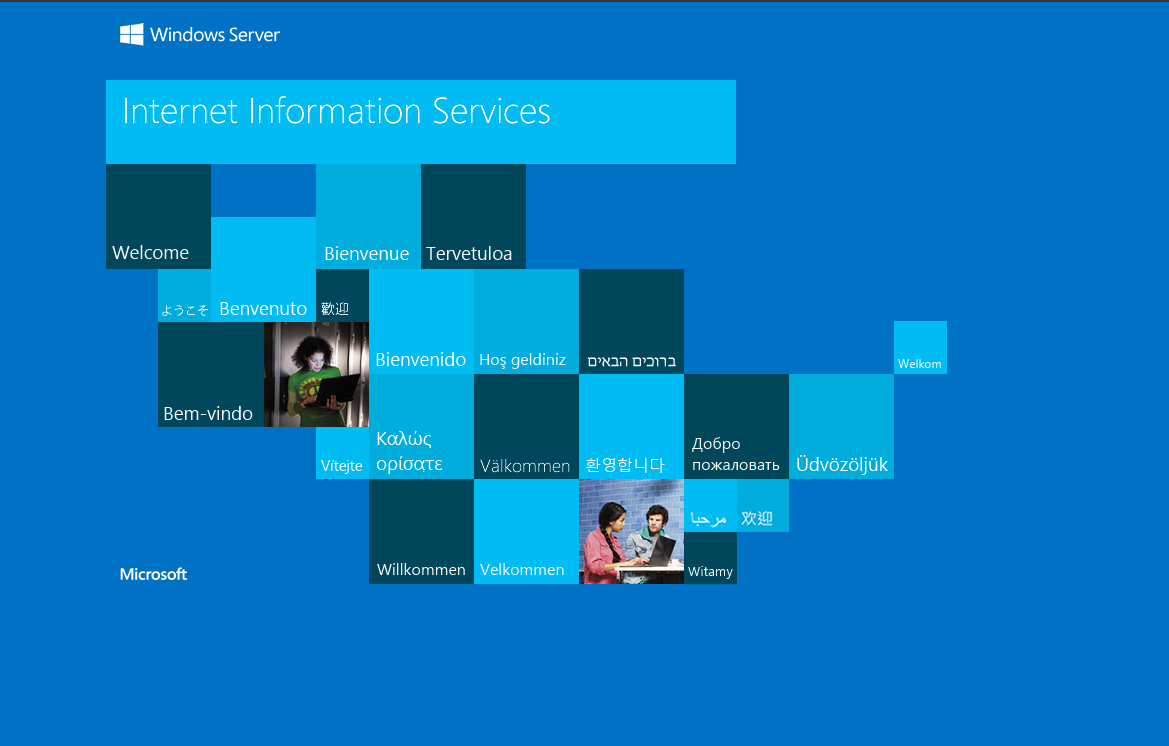Click the Welkom tile
Screen dimensions: 1169x746
(920, 347)
